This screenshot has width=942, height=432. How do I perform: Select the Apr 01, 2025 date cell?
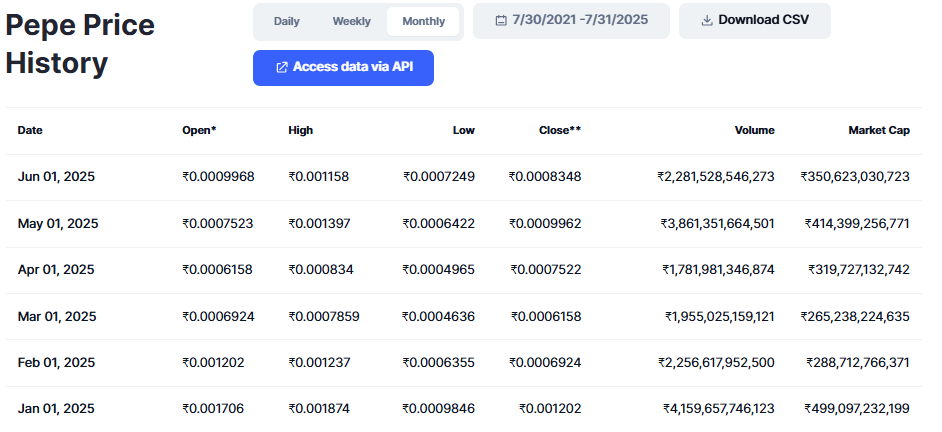click(56, 269)
